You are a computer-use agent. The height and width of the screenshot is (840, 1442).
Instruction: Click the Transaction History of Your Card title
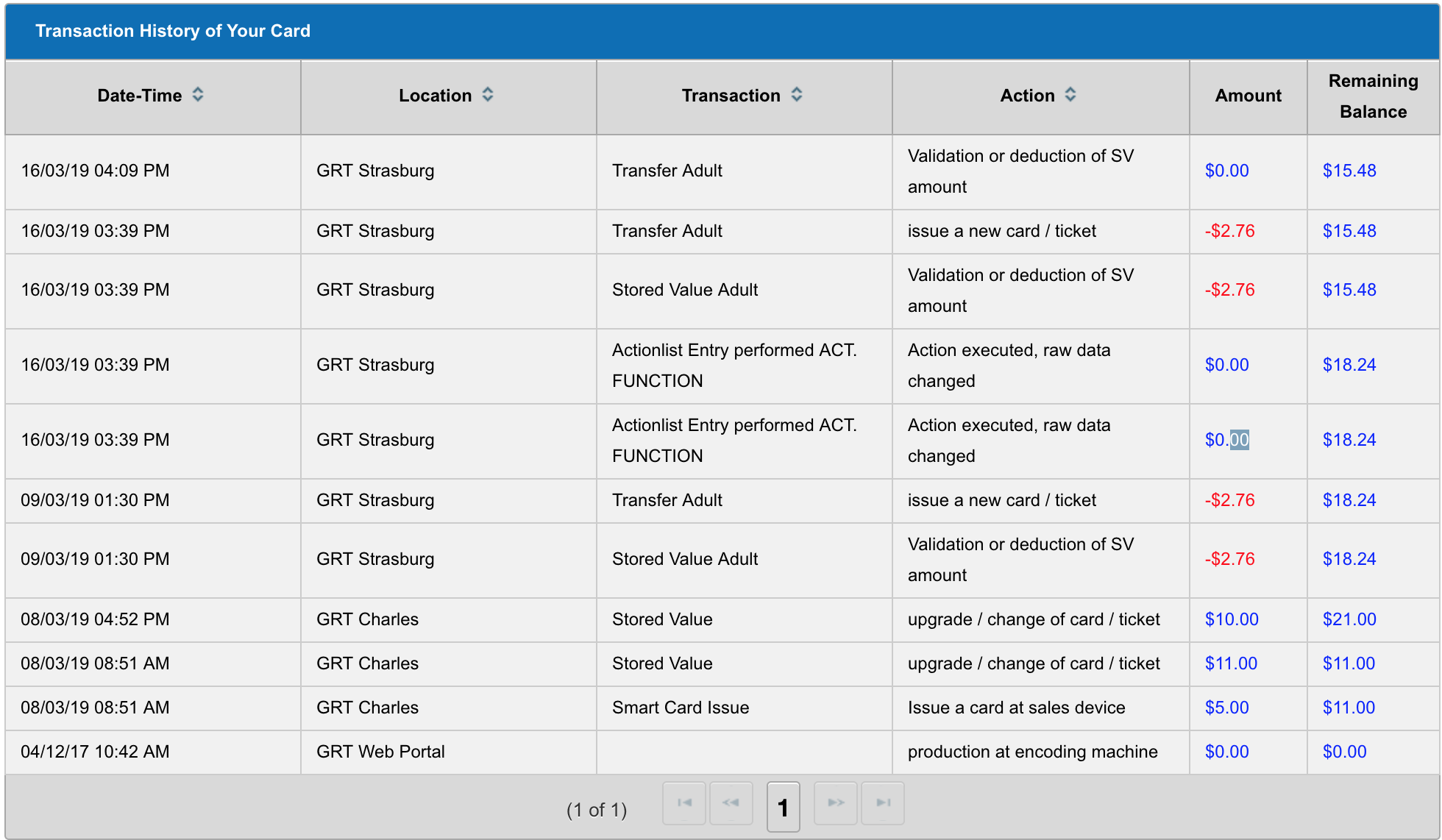coord(173,31)
